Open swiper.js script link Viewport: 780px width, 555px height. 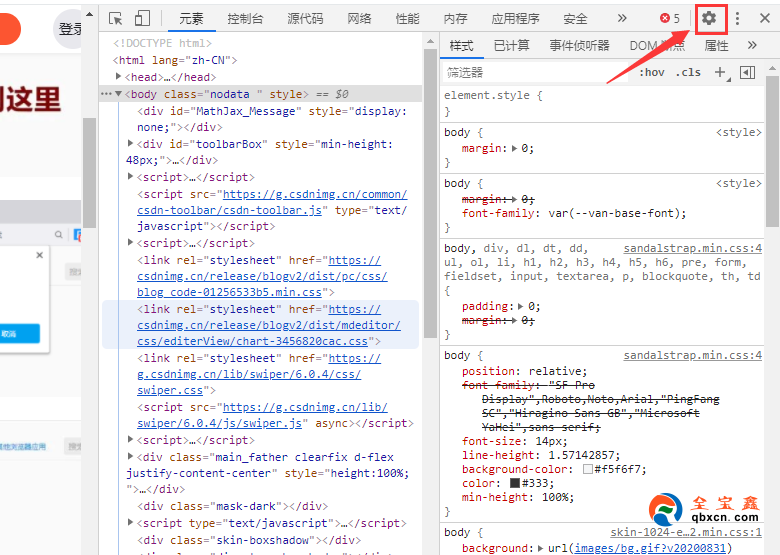point(262,415)
